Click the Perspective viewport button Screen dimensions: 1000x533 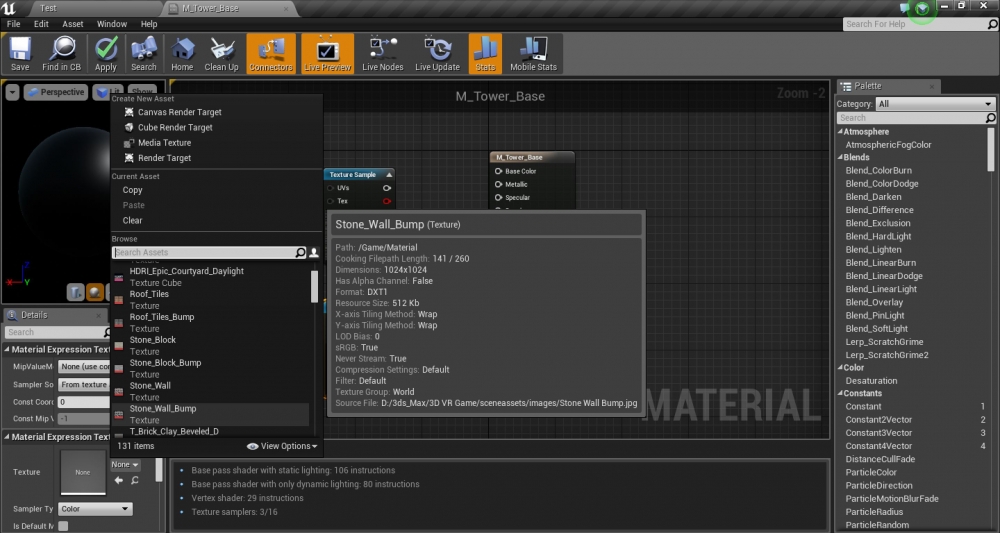[56, 92]
